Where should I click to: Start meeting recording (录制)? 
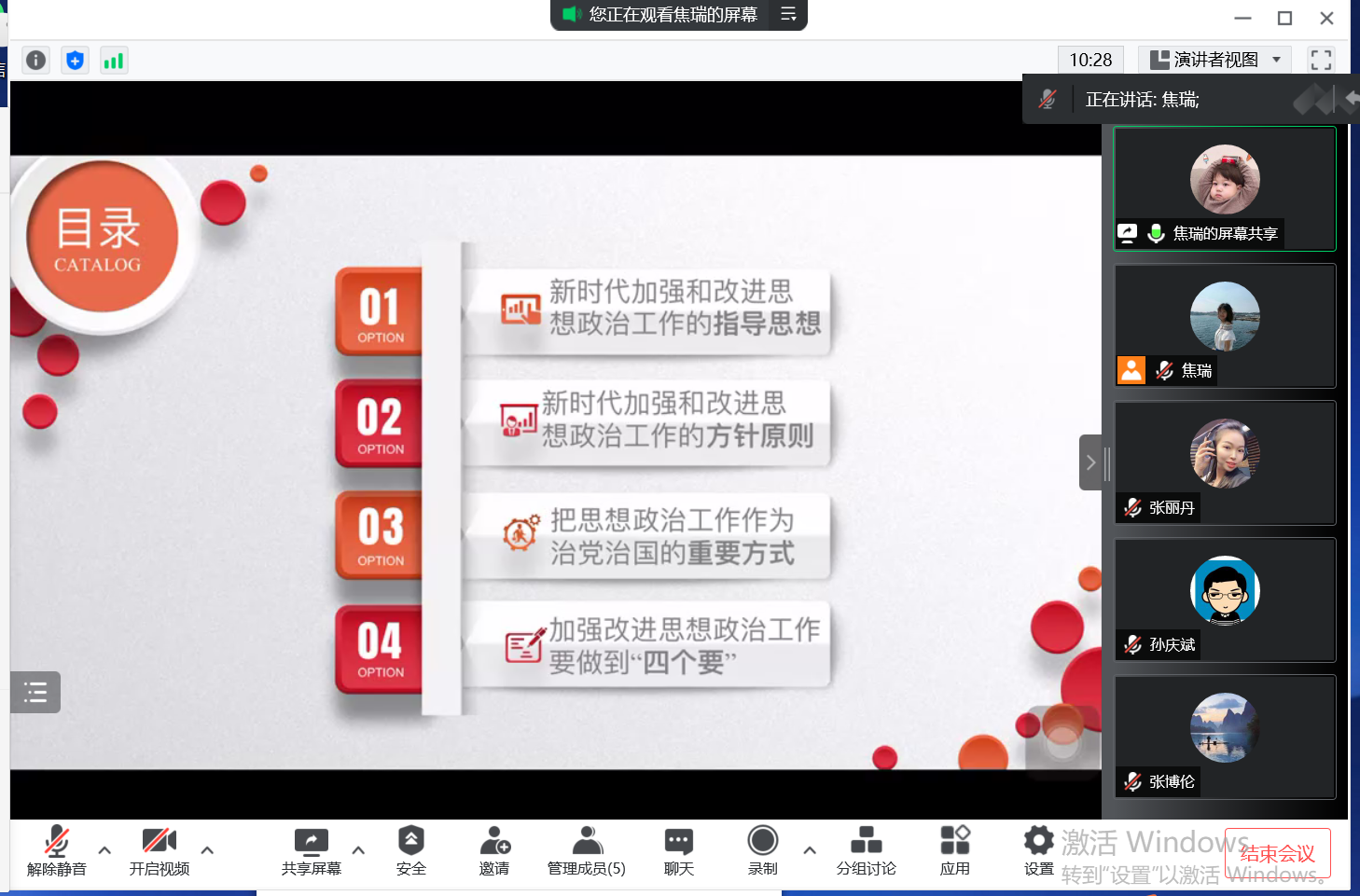point(762,850)
